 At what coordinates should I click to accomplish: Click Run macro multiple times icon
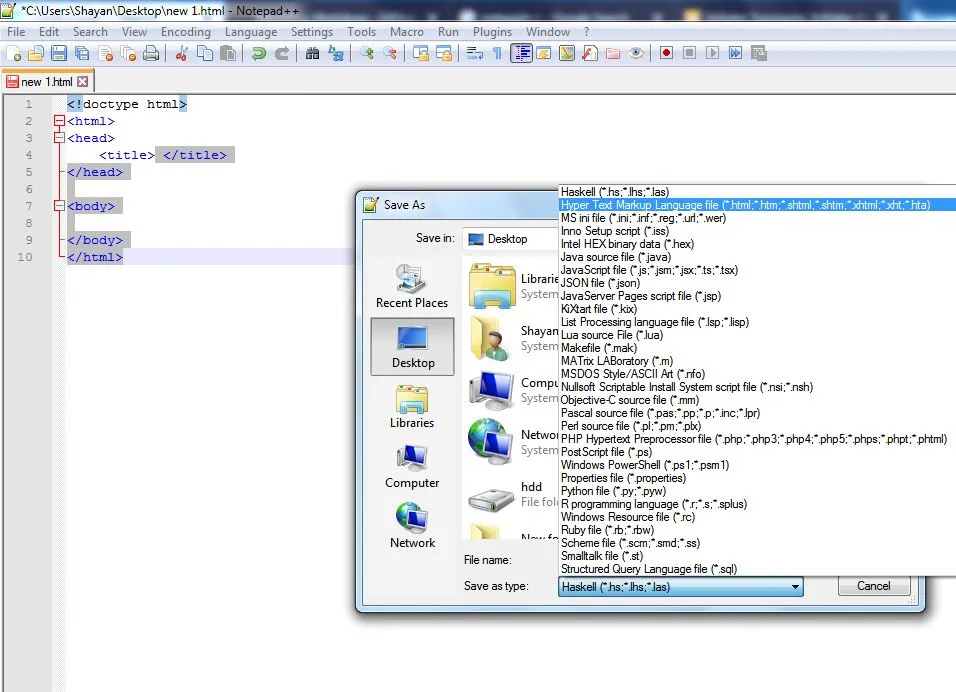click(735, 54)
